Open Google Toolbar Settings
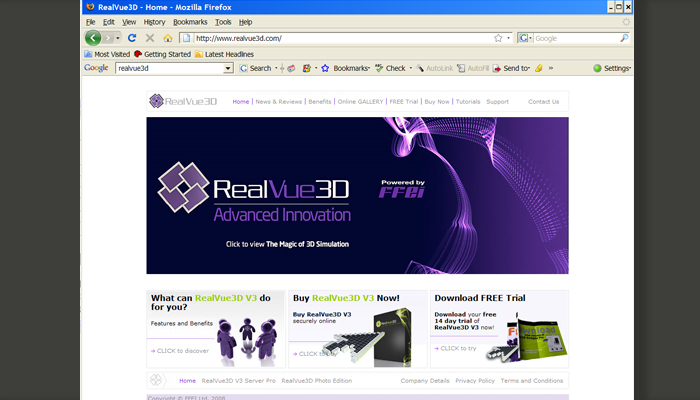This screenshot has height=400, width=700. coord(612,68)
